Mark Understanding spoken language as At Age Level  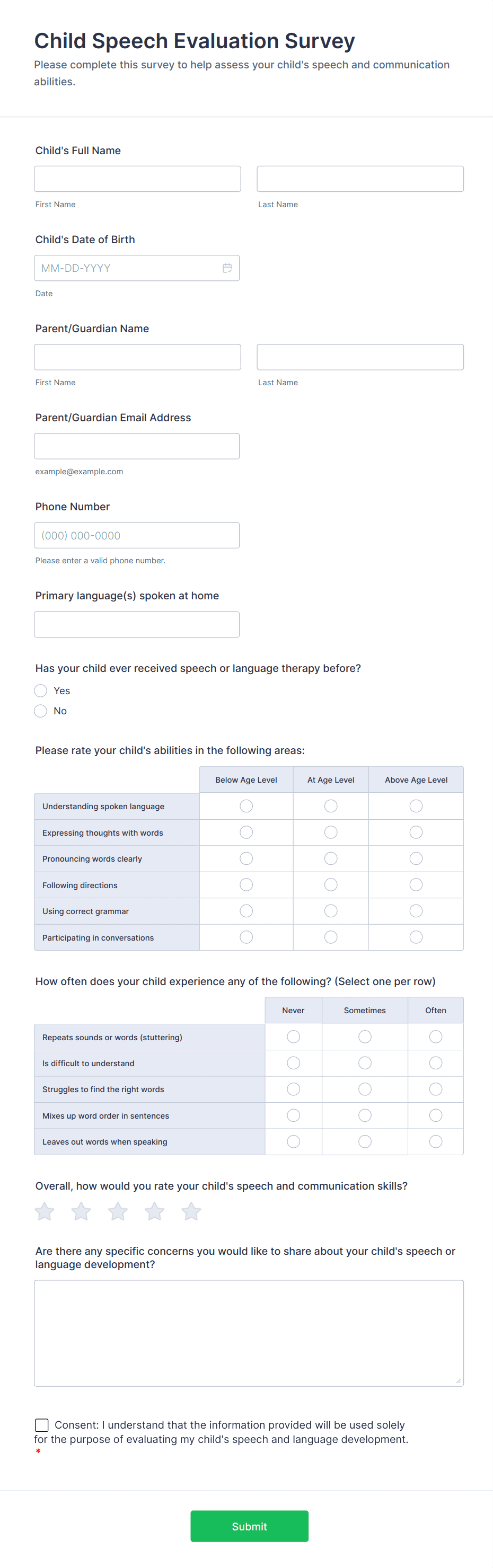[x=330, y=806]
